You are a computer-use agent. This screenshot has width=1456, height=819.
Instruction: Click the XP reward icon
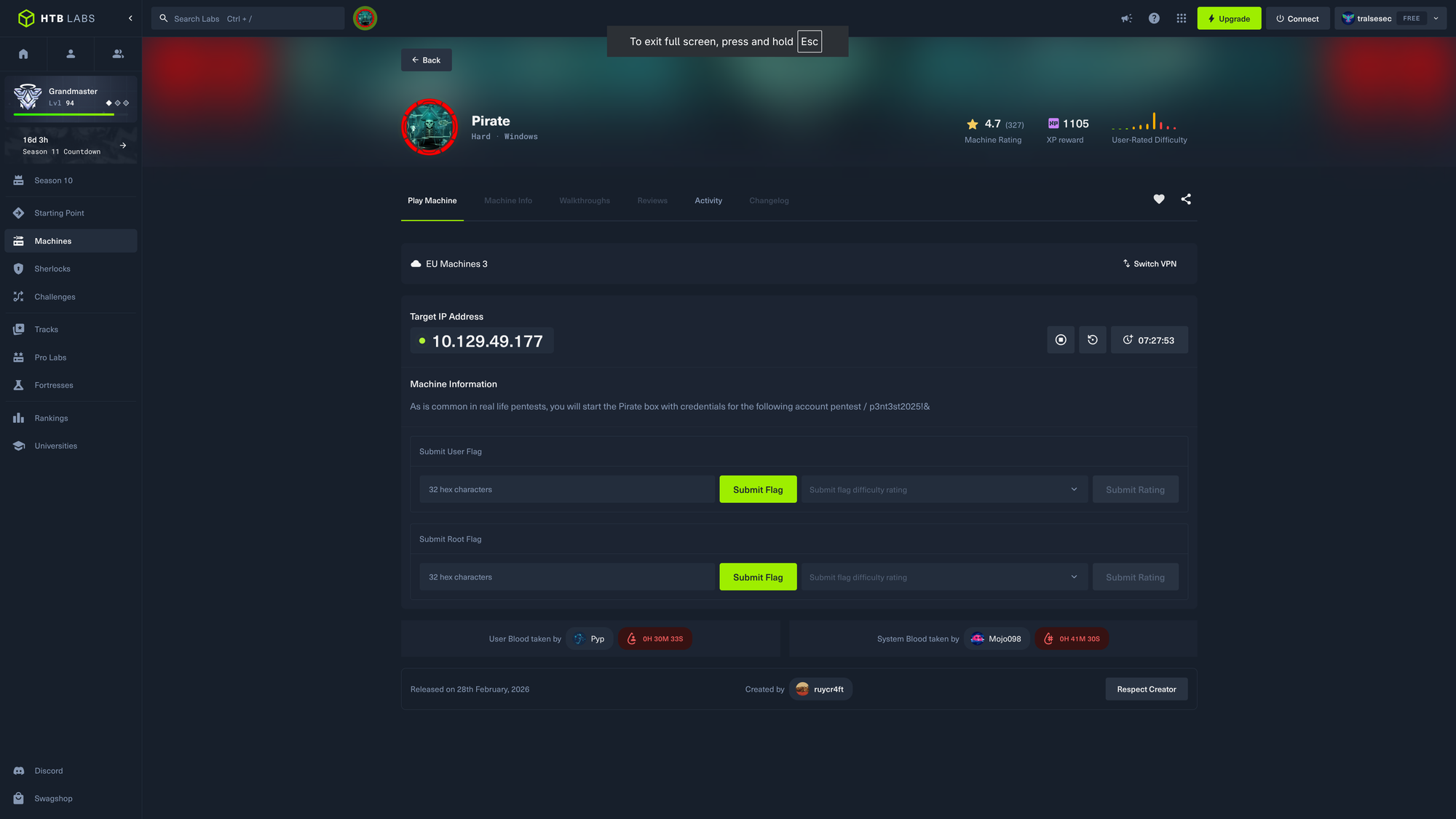pos(1053,124)
